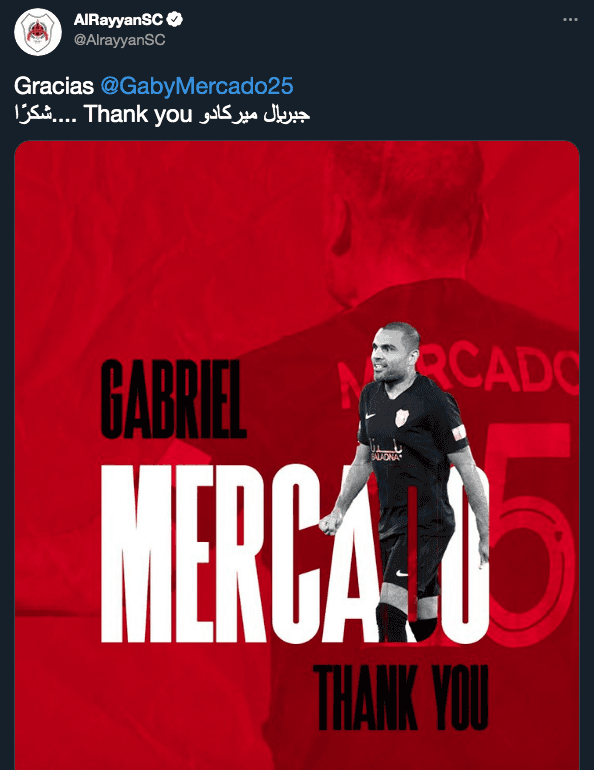Click the Nike swoosh on the jersey chest

(371, 415)
